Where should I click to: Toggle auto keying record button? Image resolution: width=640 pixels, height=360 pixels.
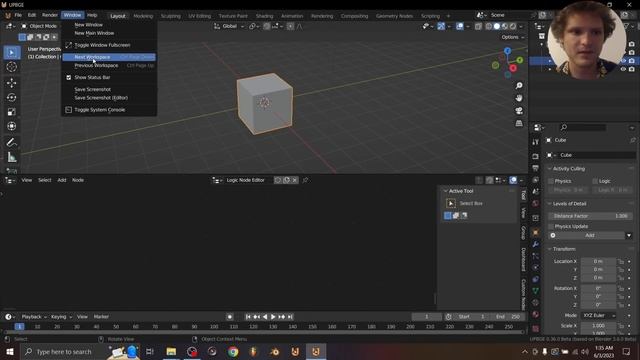coord(230,317)
